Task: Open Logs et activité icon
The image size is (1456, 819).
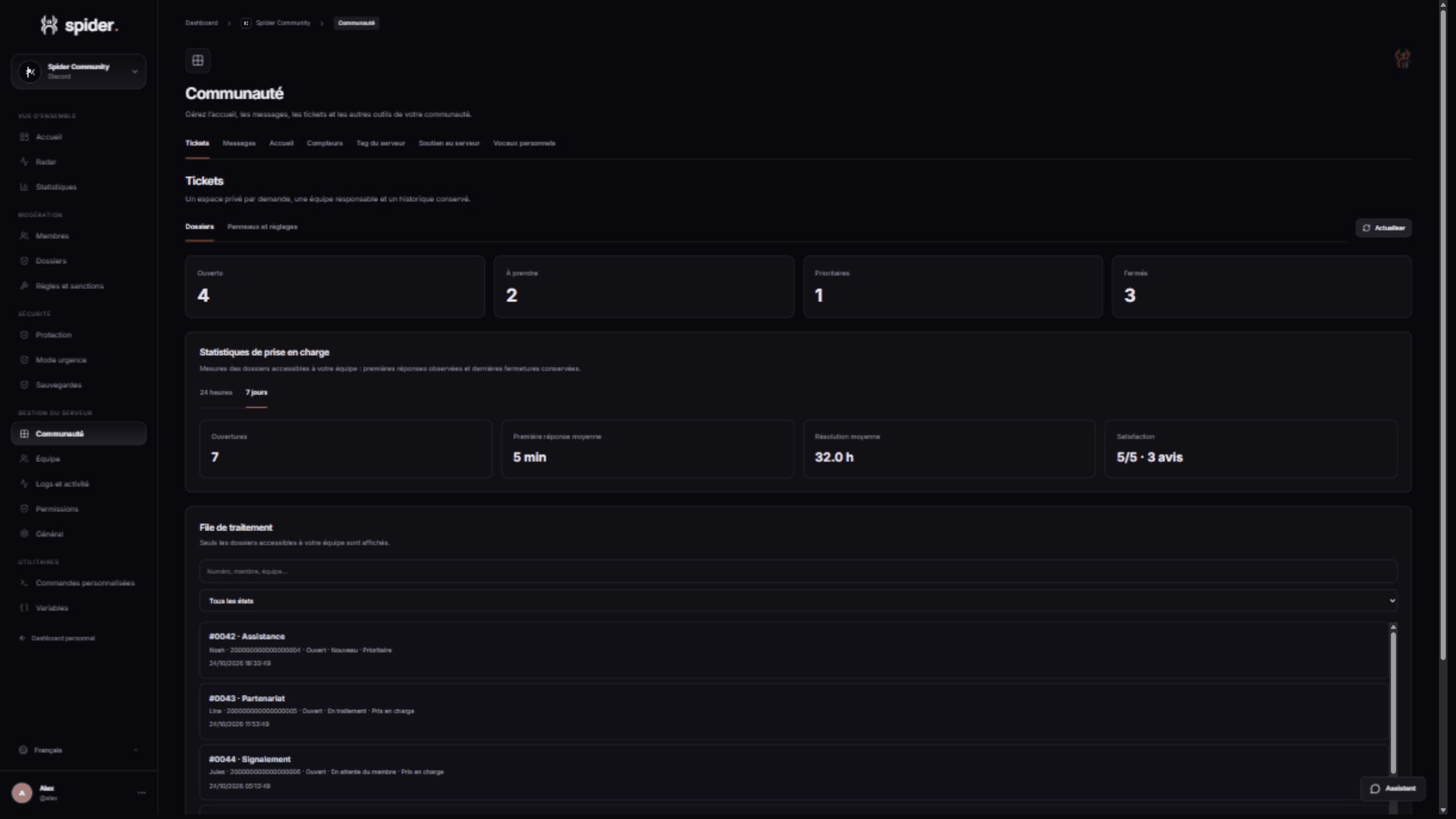Action: 24,483
